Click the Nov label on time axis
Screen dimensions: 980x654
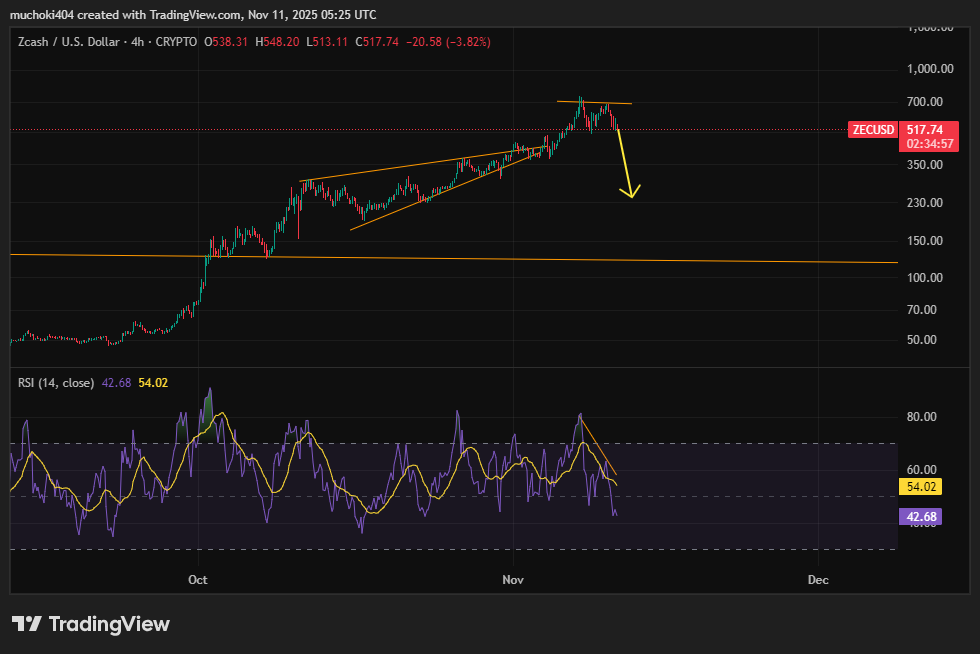coord(513,580)
